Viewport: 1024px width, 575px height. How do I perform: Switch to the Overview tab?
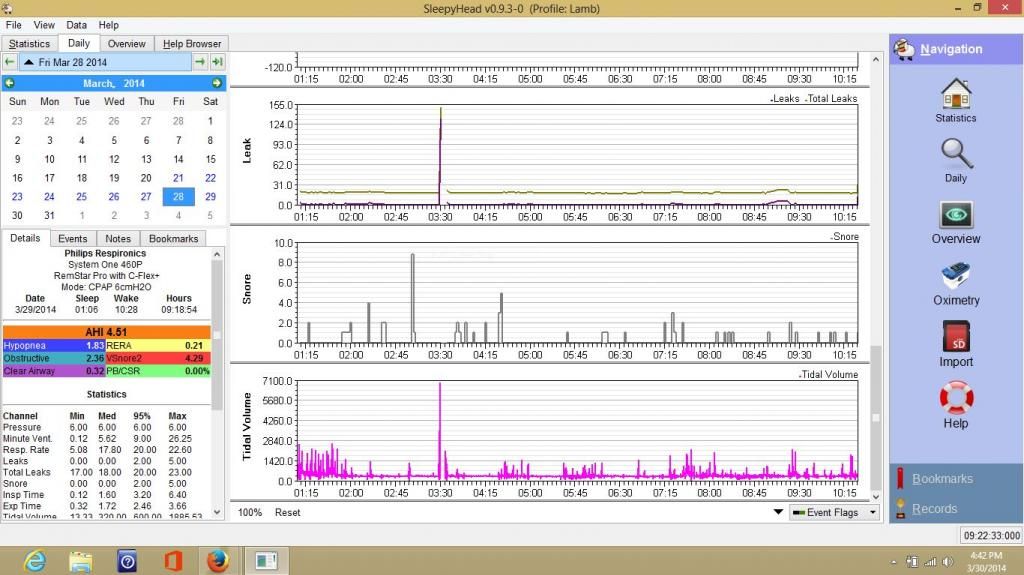[x=126, y=44]
